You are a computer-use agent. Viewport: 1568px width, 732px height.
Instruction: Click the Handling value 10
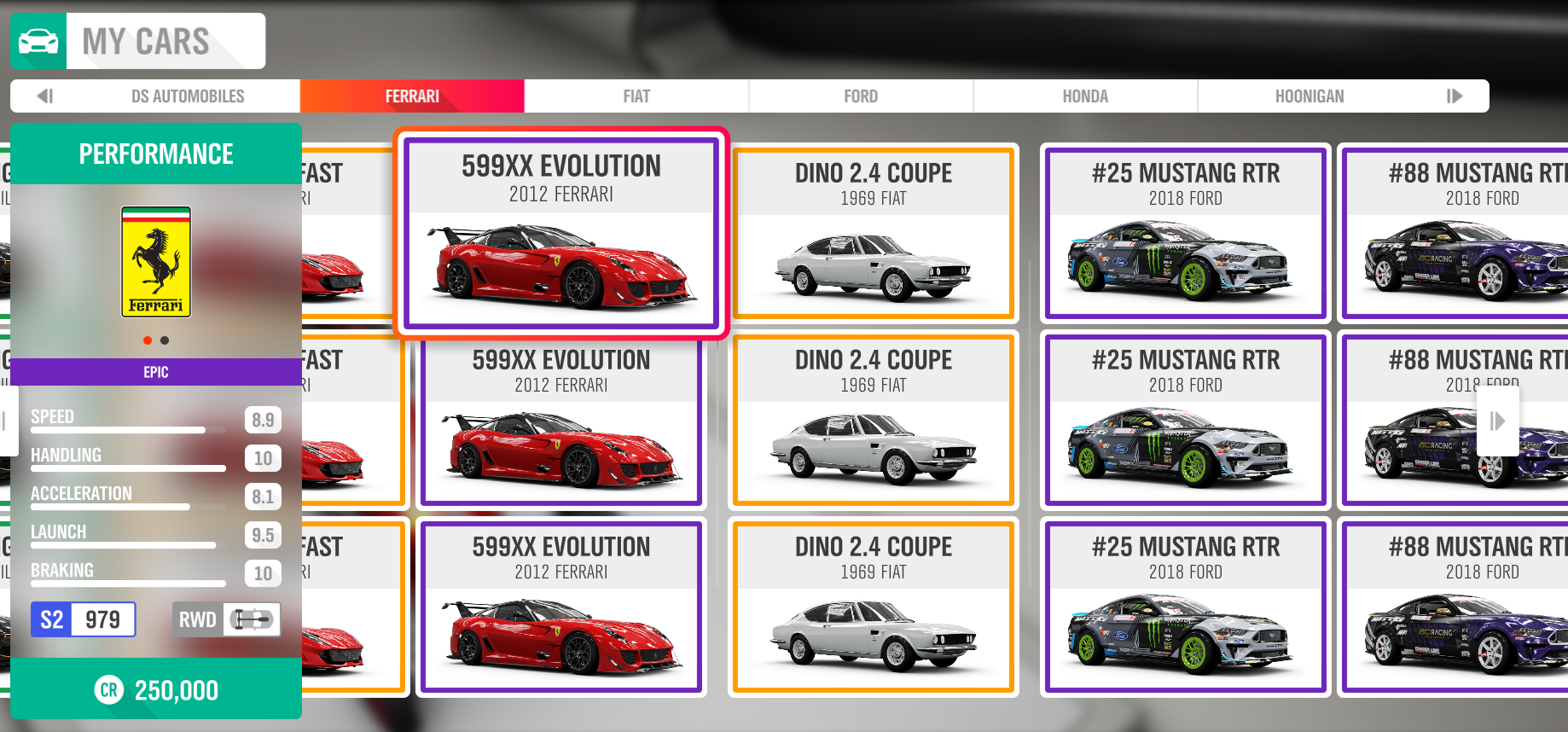pyautogui.click(x=263, y=458)
